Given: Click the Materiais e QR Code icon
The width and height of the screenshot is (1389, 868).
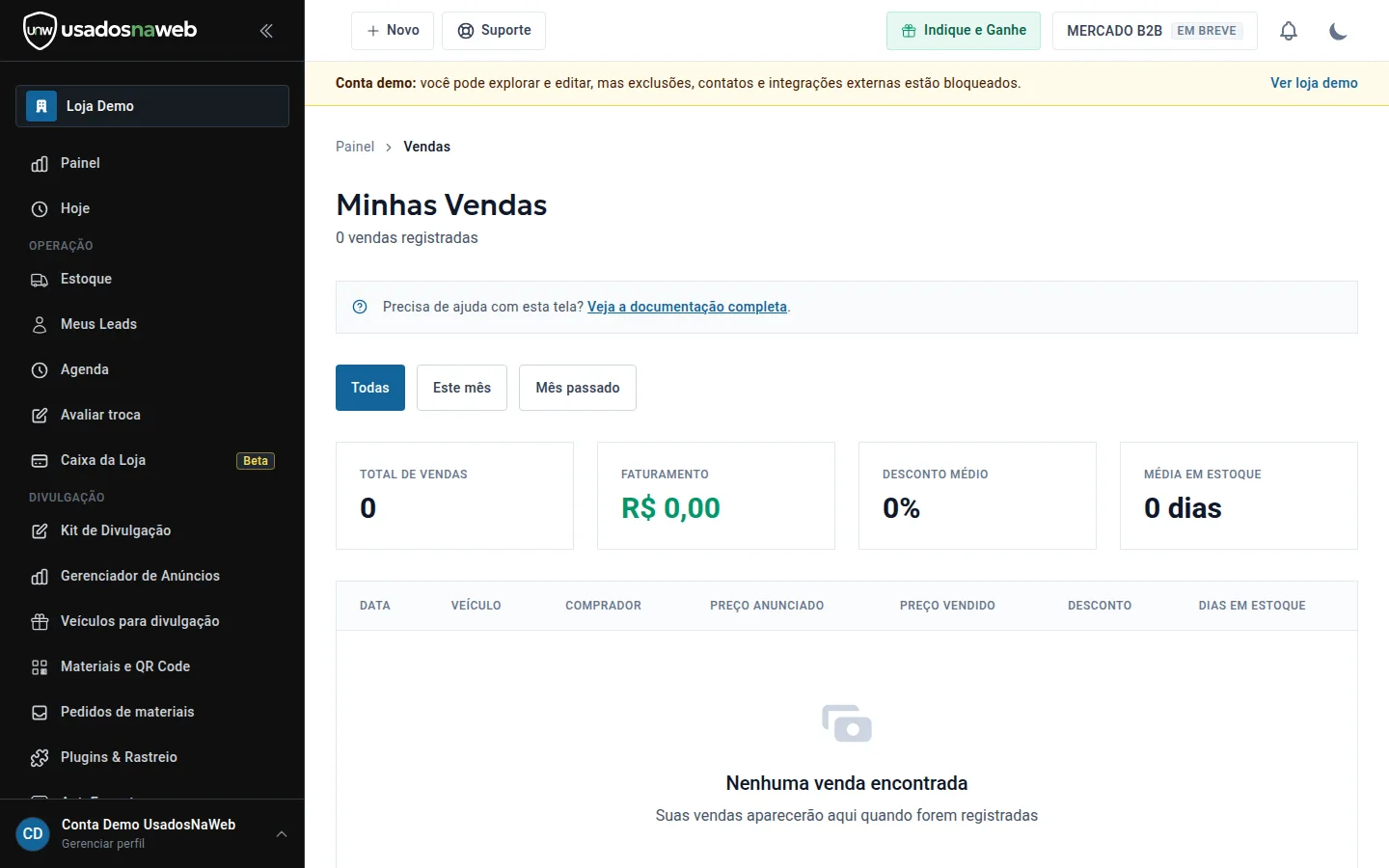Looking at the screenshot, I should 40,667.
